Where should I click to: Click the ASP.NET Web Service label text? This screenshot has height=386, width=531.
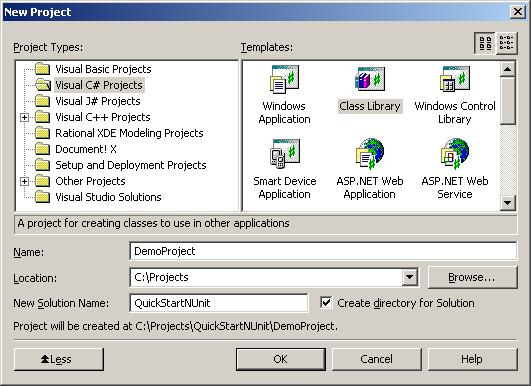[455, 187]
